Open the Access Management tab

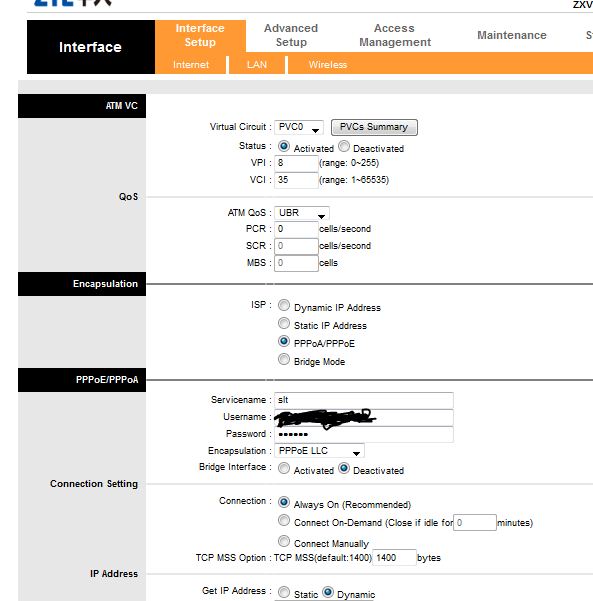(x=395, y=35)
